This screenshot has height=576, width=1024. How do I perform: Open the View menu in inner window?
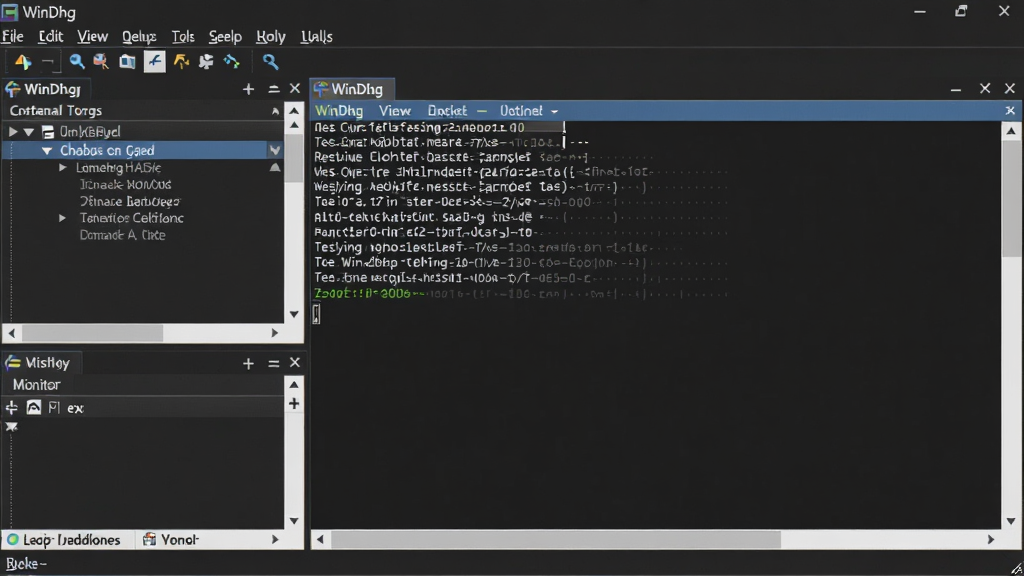pos(394,111)
